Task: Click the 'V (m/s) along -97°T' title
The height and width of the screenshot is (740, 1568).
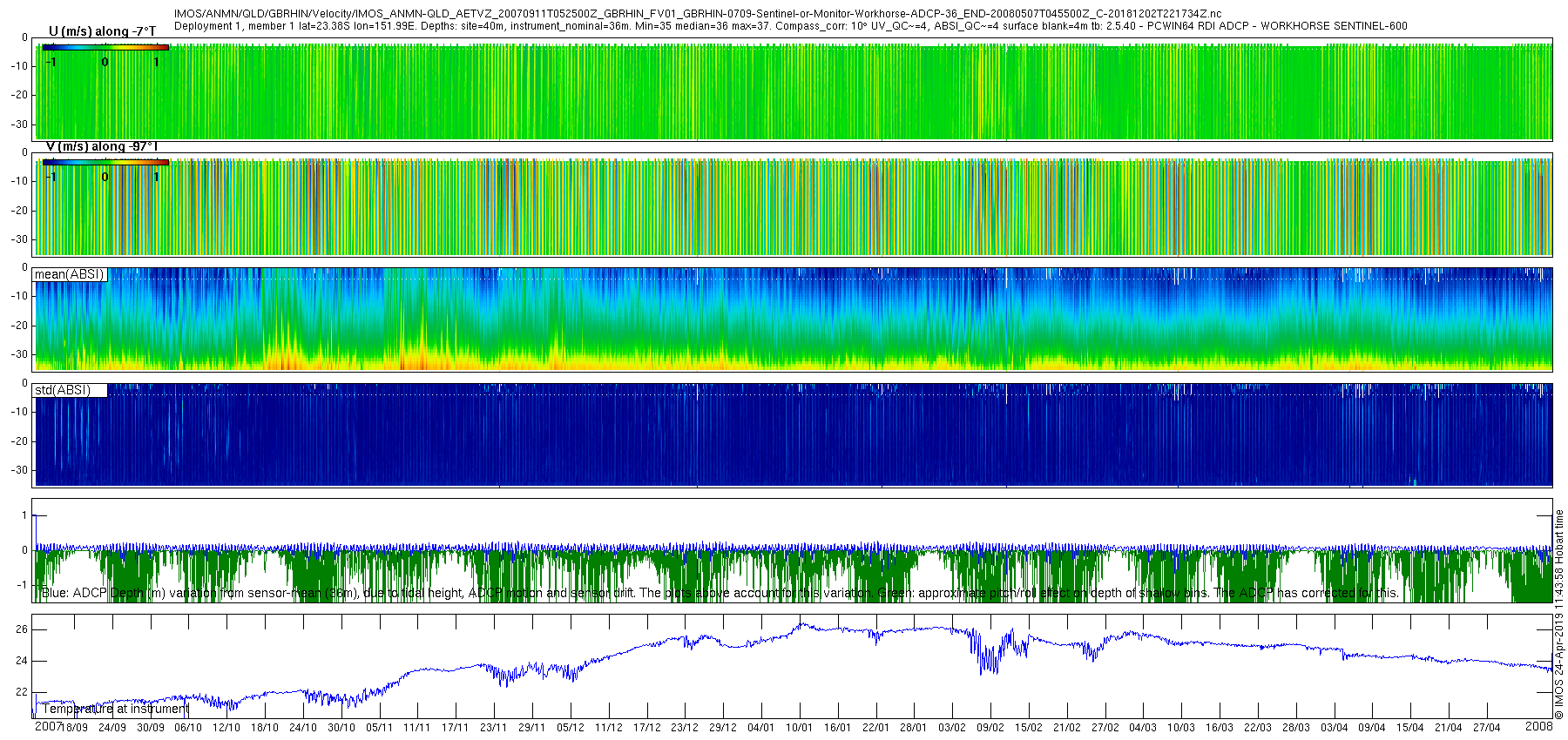Action: click(x=102, y=146)
